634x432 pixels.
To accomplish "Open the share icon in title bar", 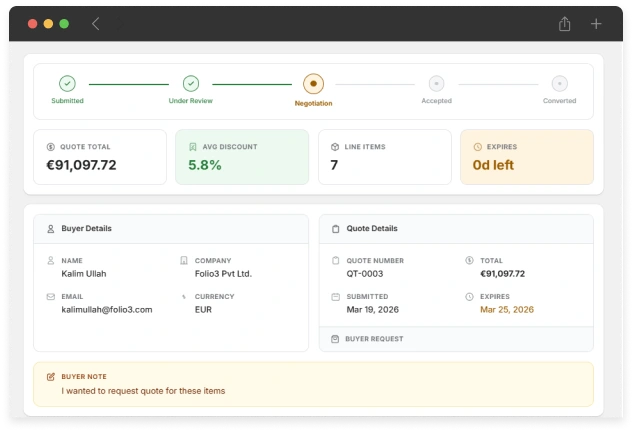I will click(x=564, y=24).
